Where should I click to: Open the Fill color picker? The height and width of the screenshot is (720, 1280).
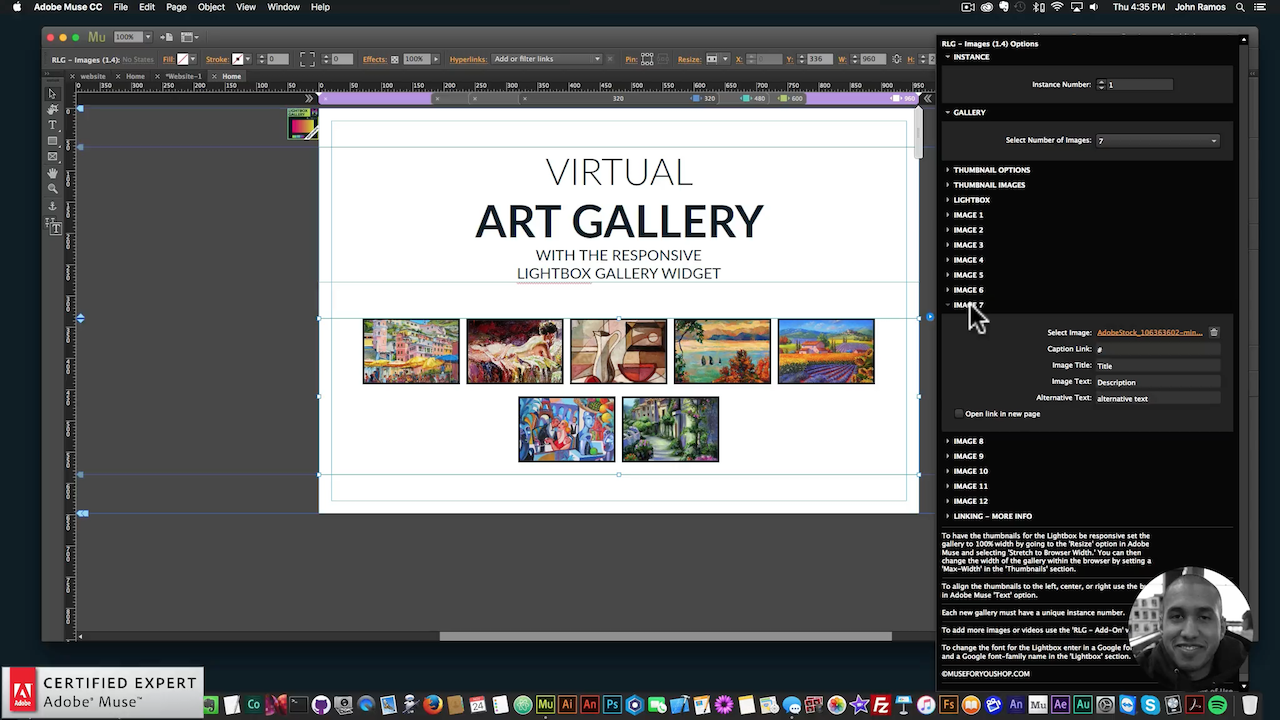coord(184,59)
